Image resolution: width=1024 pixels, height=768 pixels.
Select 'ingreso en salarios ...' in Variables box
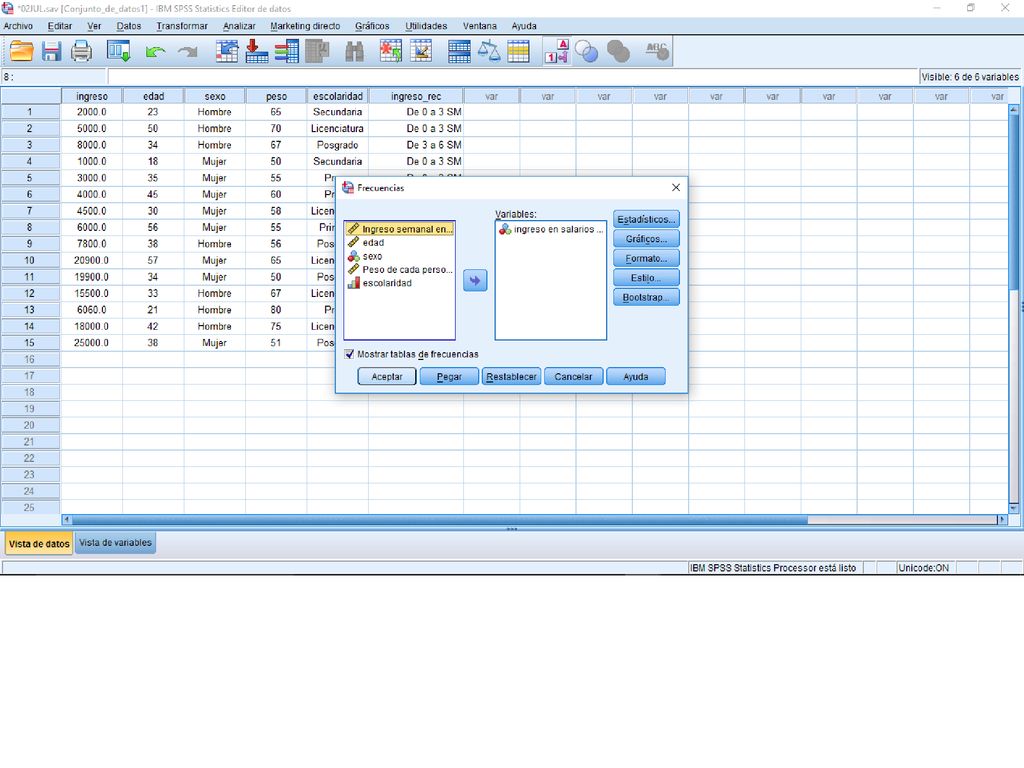551,229
